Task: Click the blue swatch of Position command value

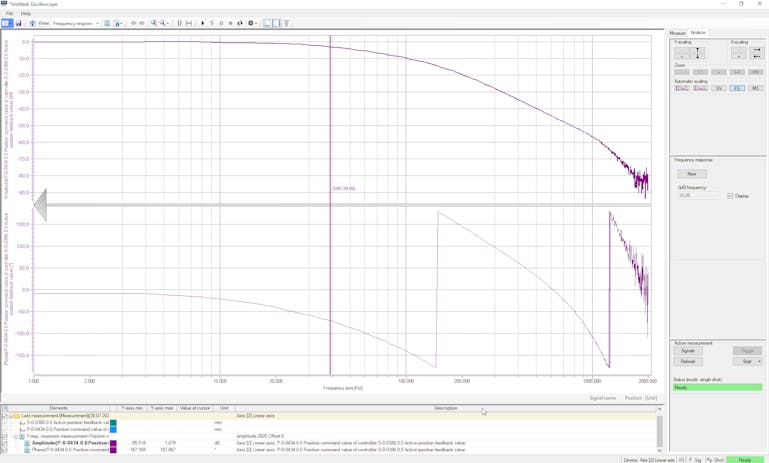Action: click(x=113, y=429)
